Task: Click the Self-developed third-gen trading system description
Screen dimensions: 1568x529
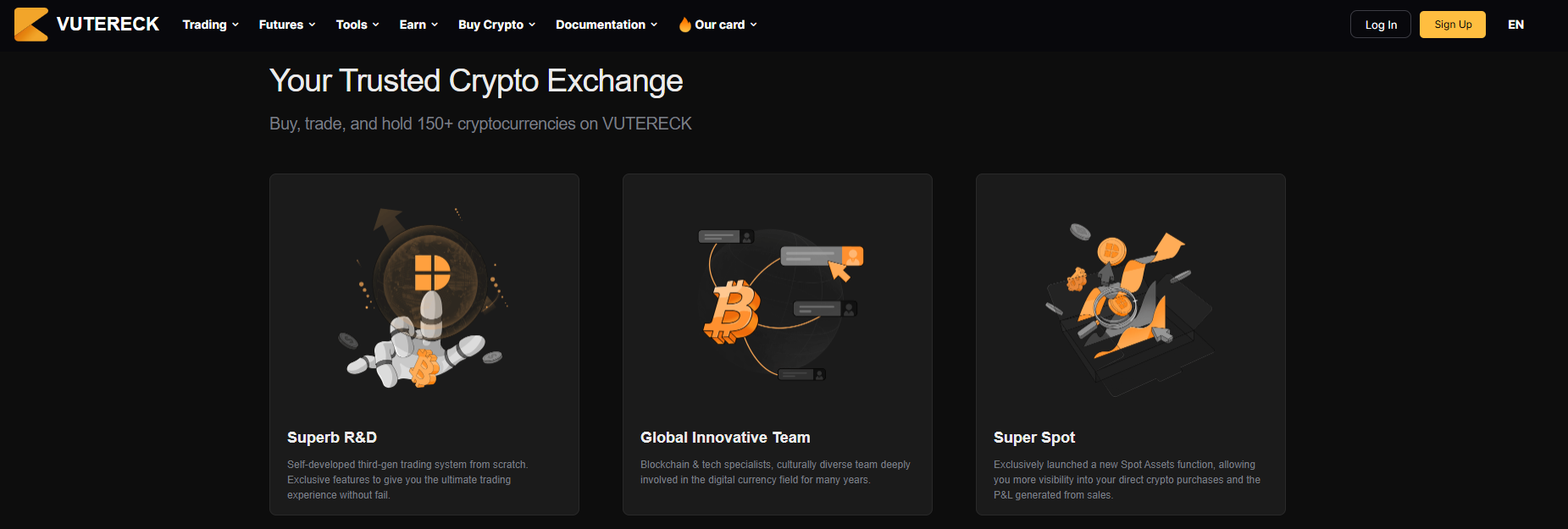Action: tap(407, 480)
